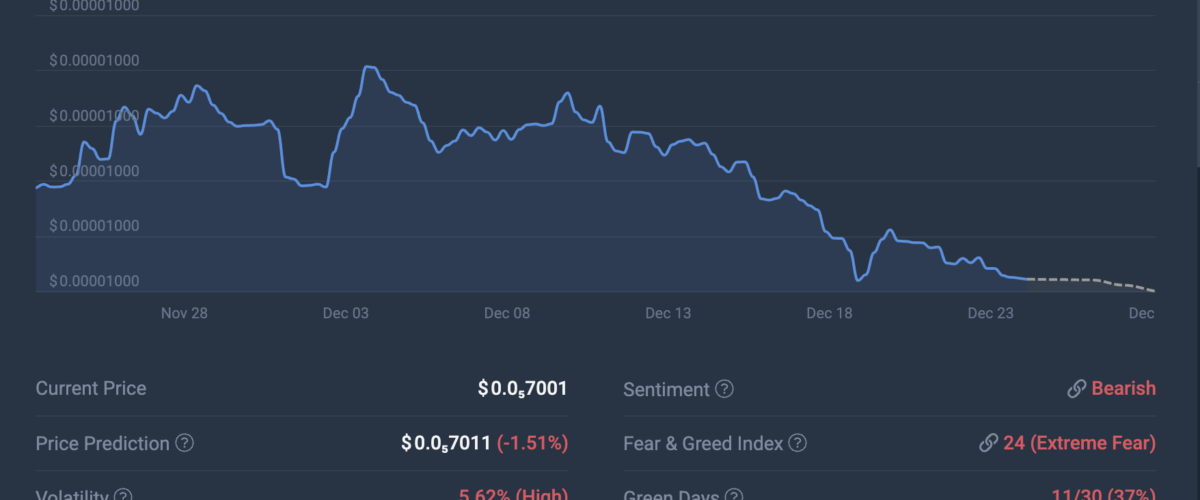Screen dimensions: 1200x500
Task: Click the help icon beside Price Prediction
Action: (184, 442)
